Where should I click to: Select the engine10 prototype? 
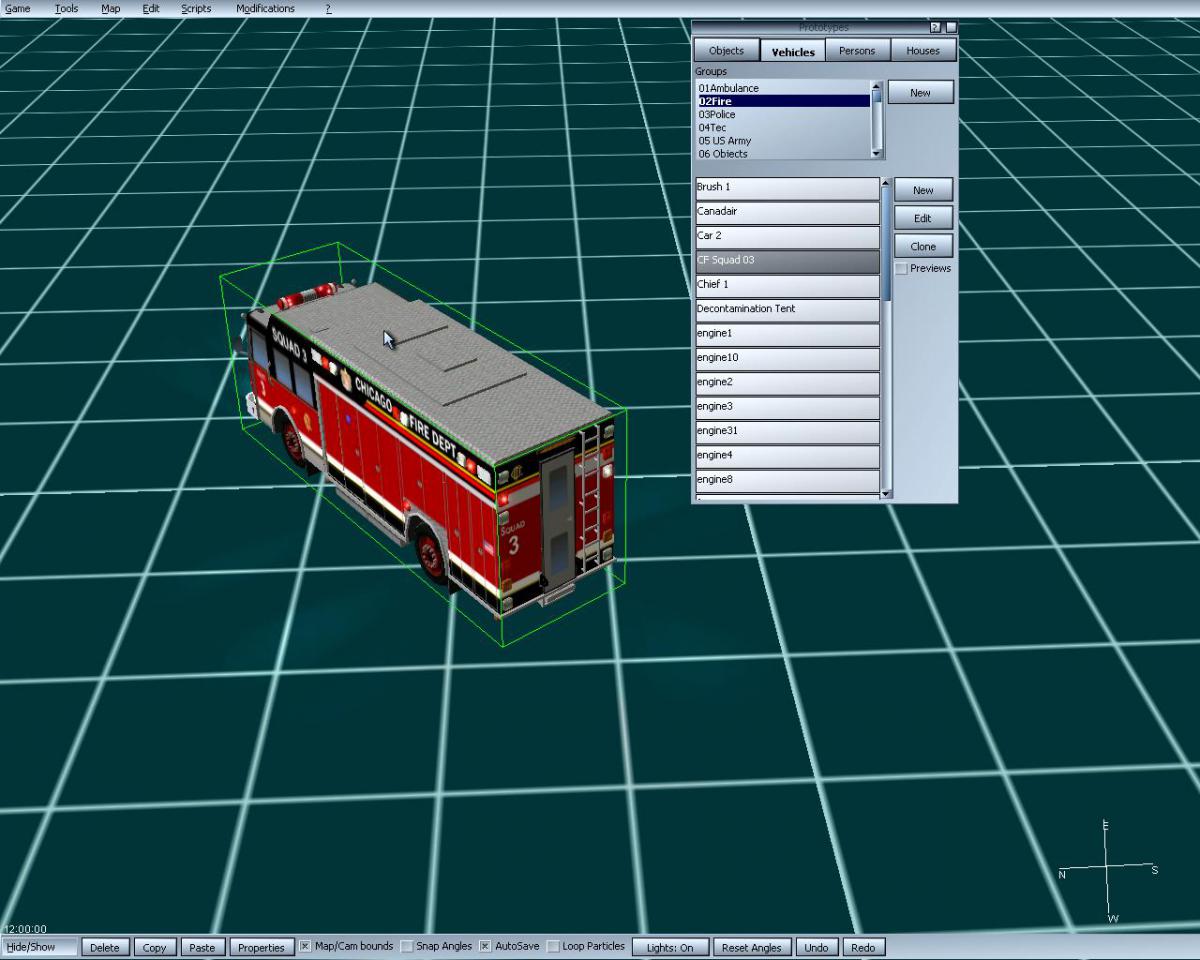tap(787, 359)
